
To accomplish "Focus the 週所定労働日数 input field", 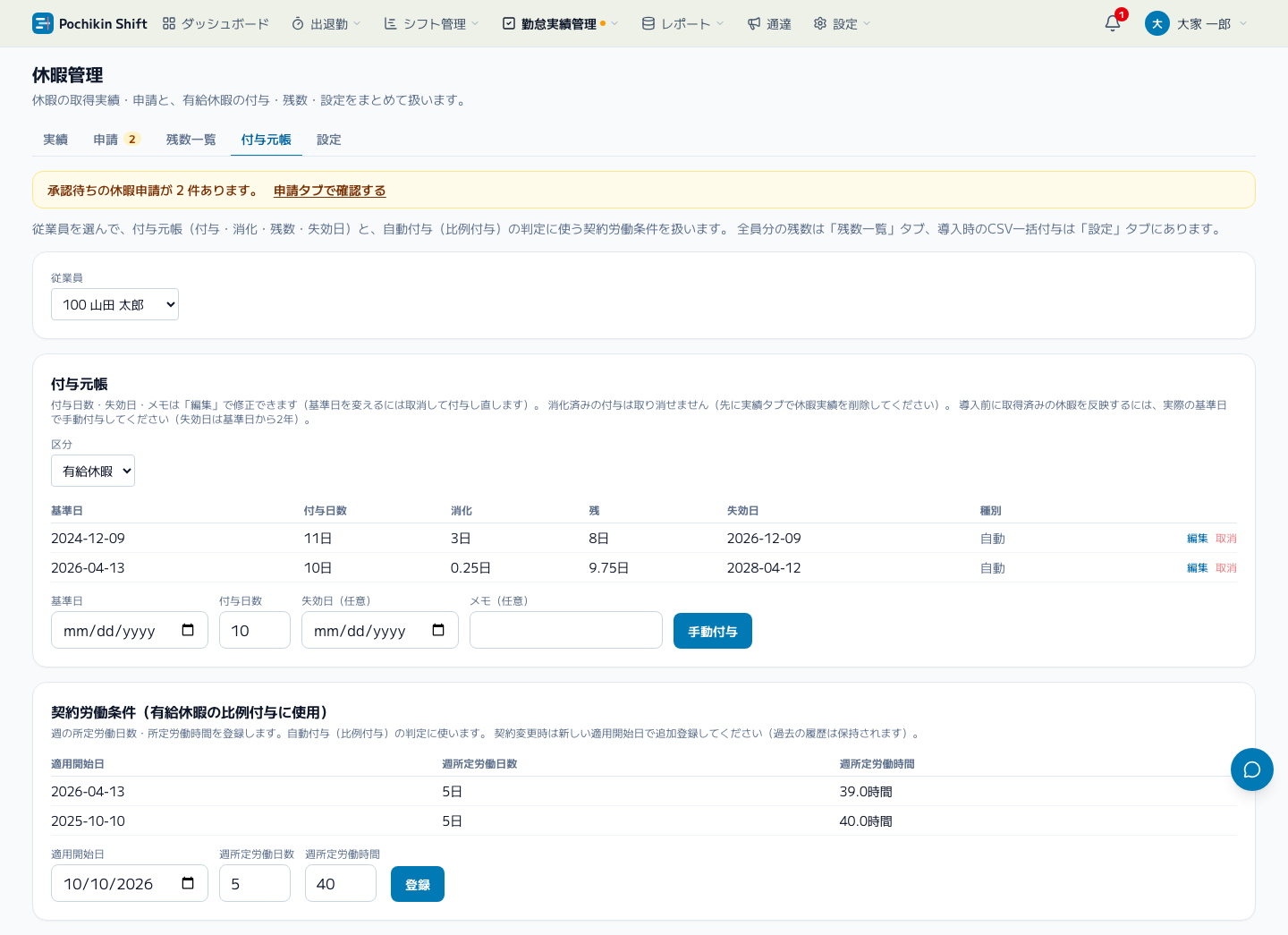I will [255, 883].
